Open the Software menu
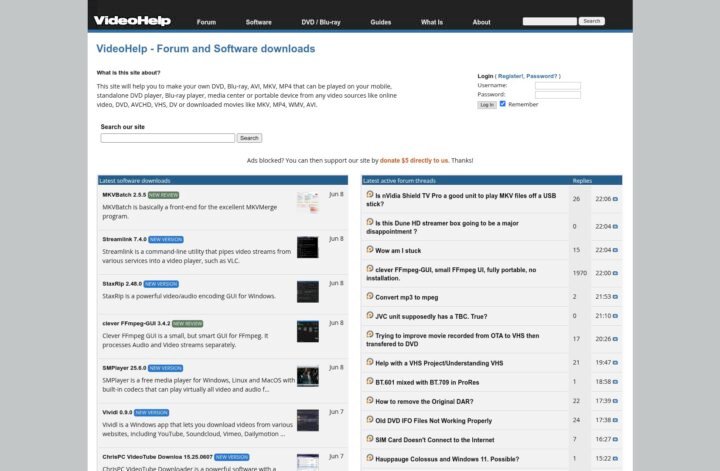720x471 pixels. click(x=259, y=22)
